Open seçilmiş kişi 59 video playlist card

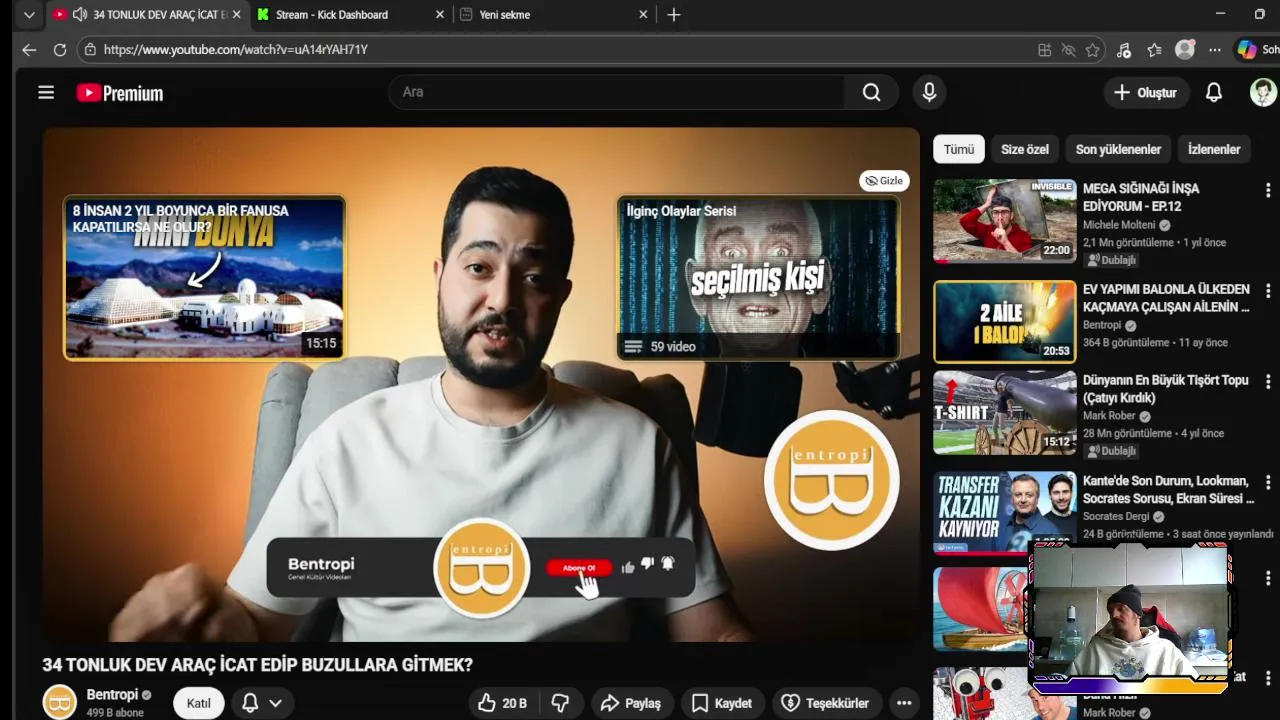(x=759, y=278)
